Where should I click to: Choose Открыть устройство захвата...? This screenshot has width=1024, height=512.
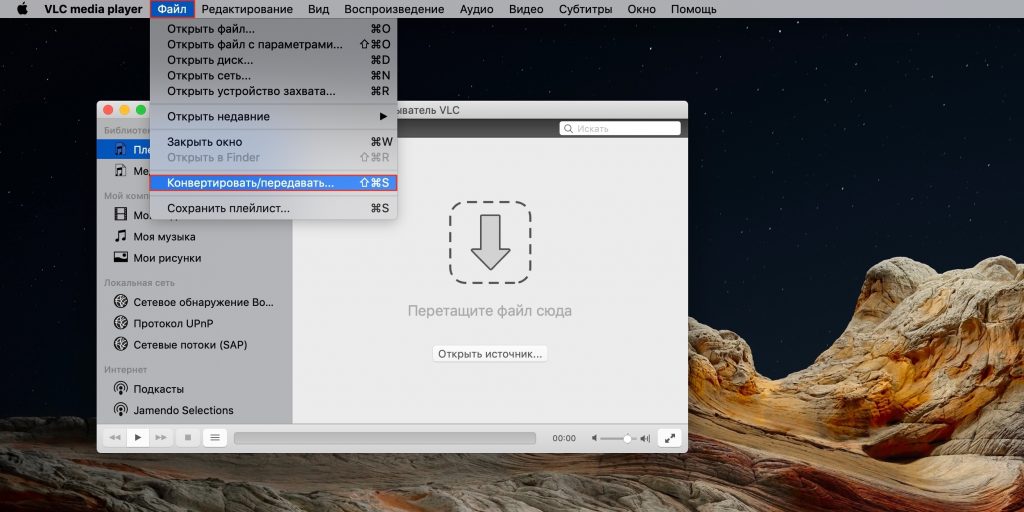pyautogui.click(x=274, y=91)
